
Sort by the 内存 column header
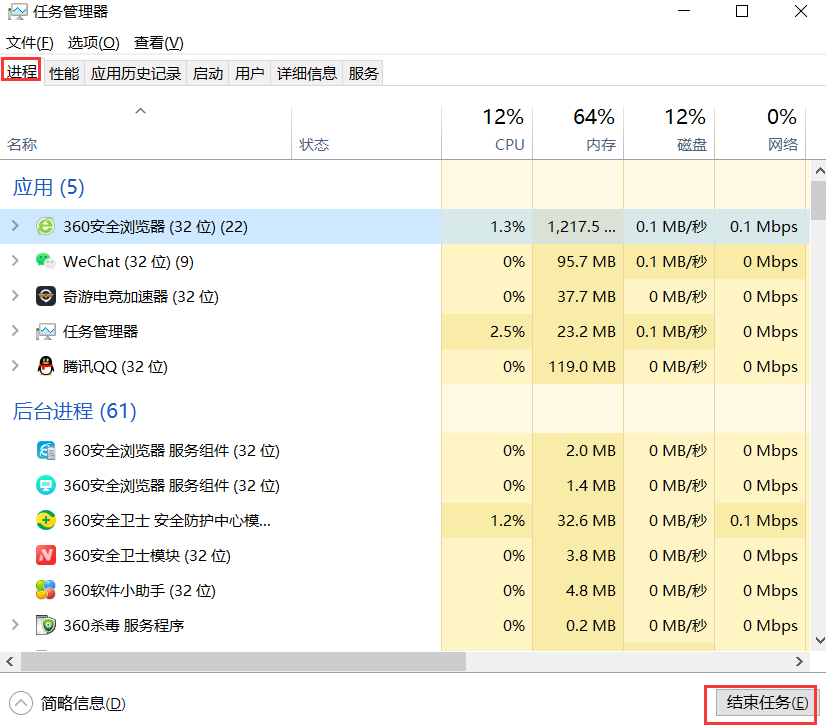tap(578, 132)
